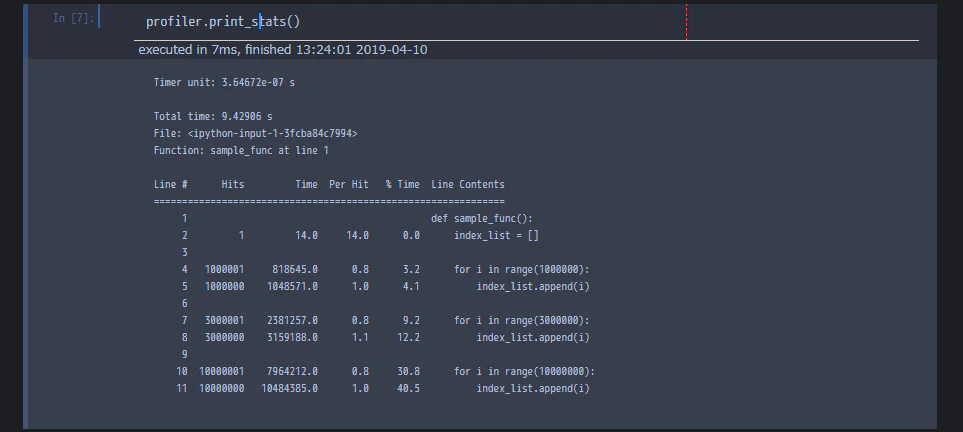963x432 pixels.
Task: Click the time value 2381257.0
Action: [292, 321]
